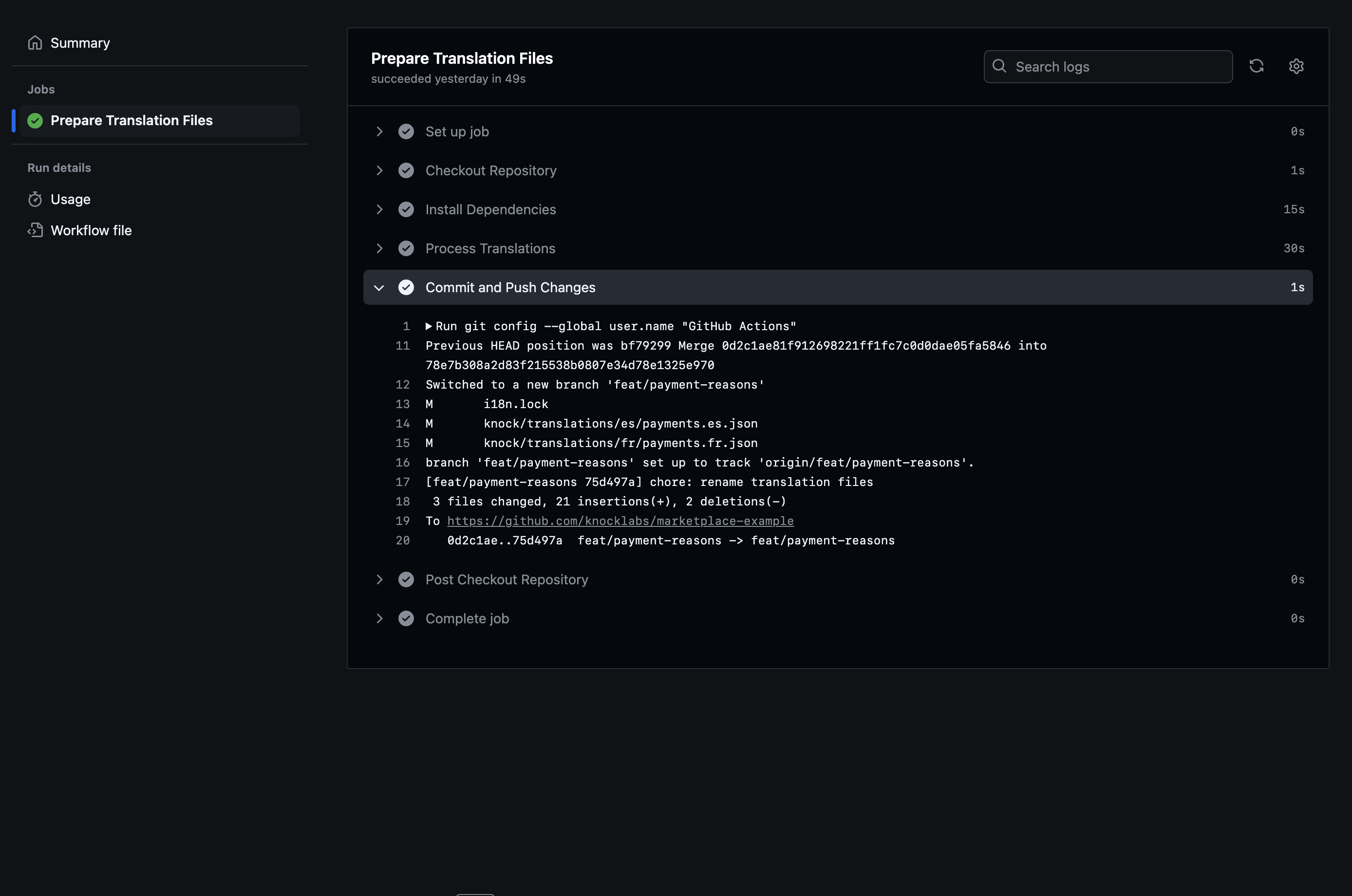This screenshot has height=896, width=1352.
Task: Collapse the Commit and Push Changes step
Action: 379,287
